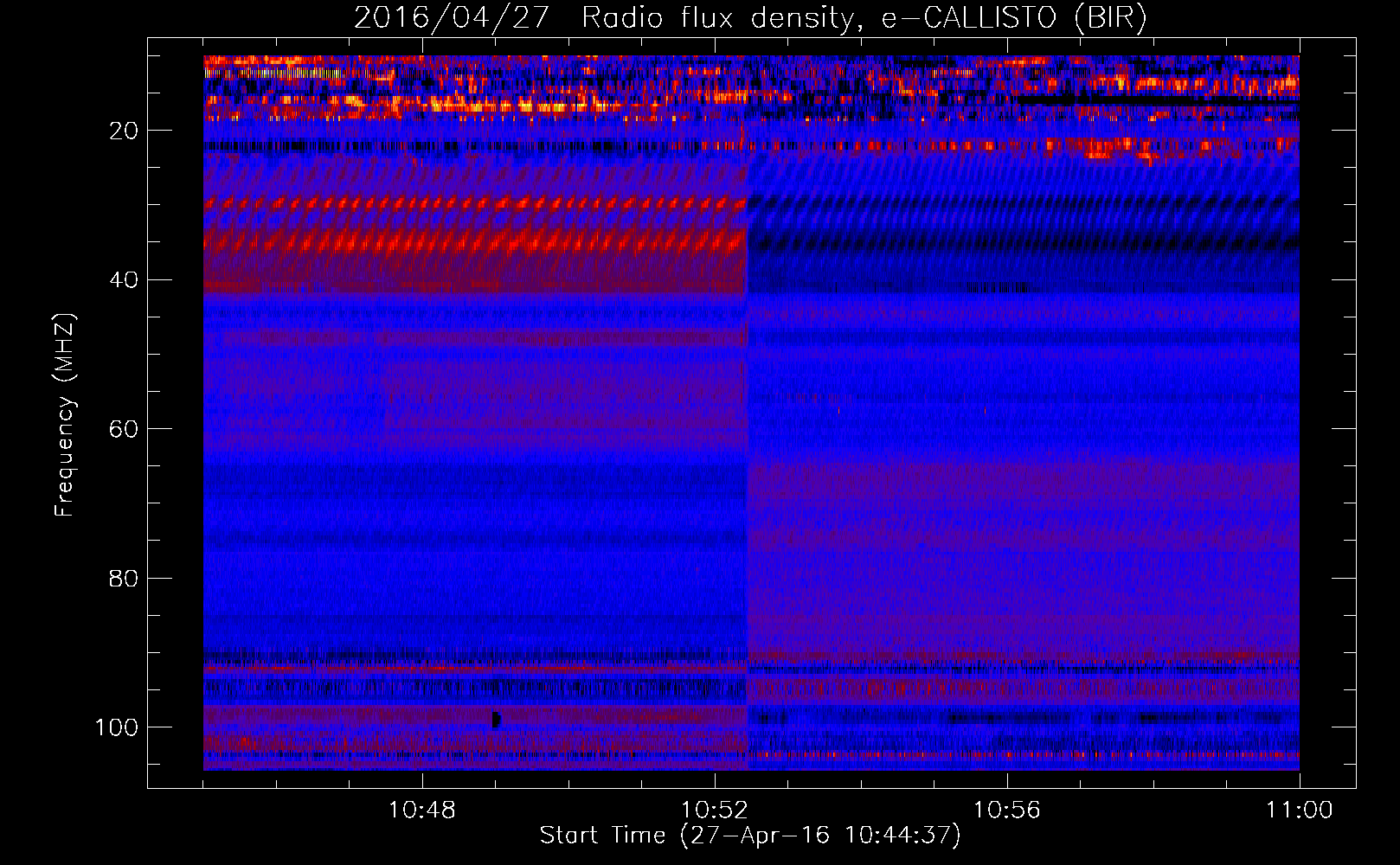Click the 40 frequency tick label
1400x865 pixels.
[x=124, y=280]
